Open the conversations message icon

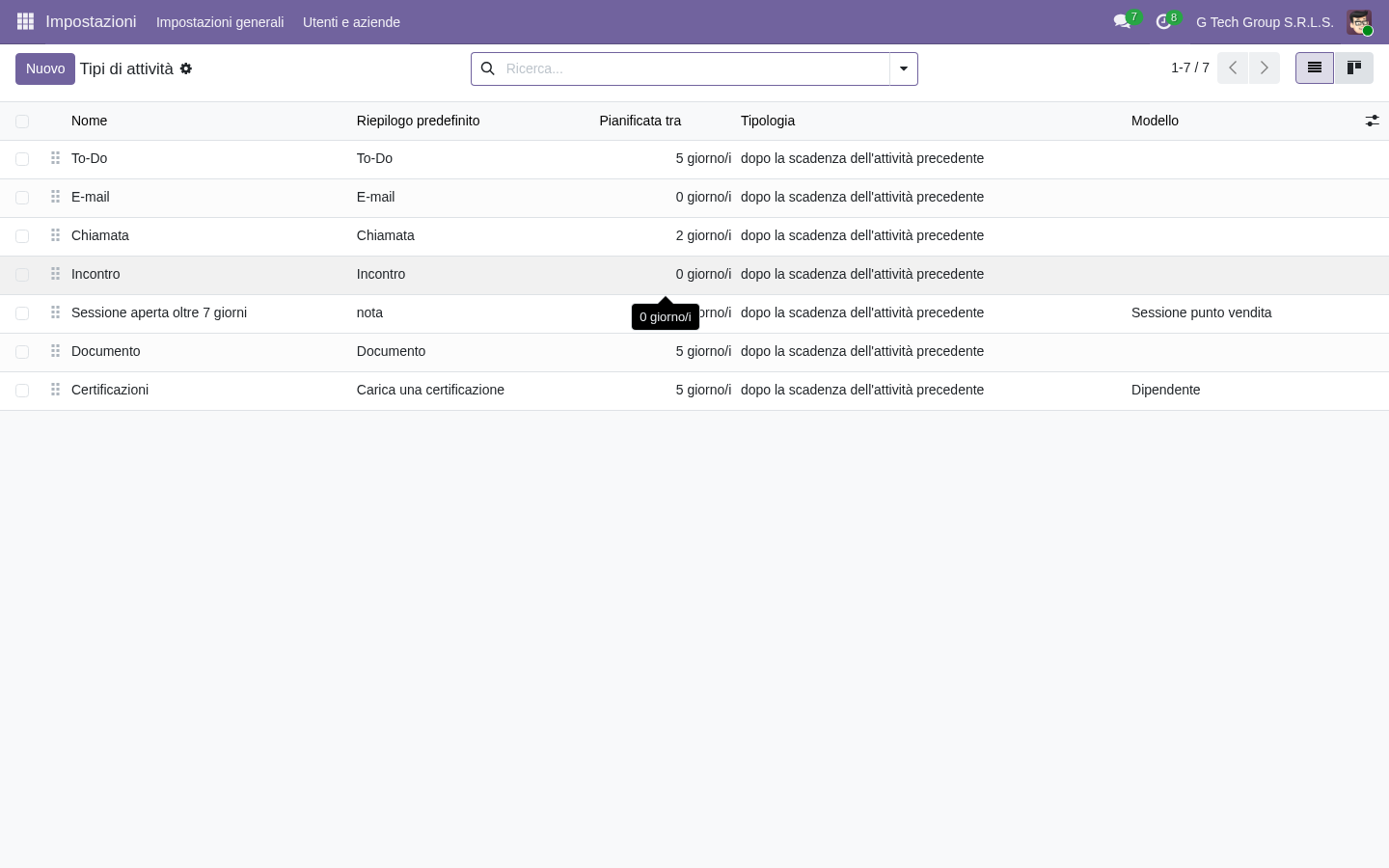[1122, 21]
